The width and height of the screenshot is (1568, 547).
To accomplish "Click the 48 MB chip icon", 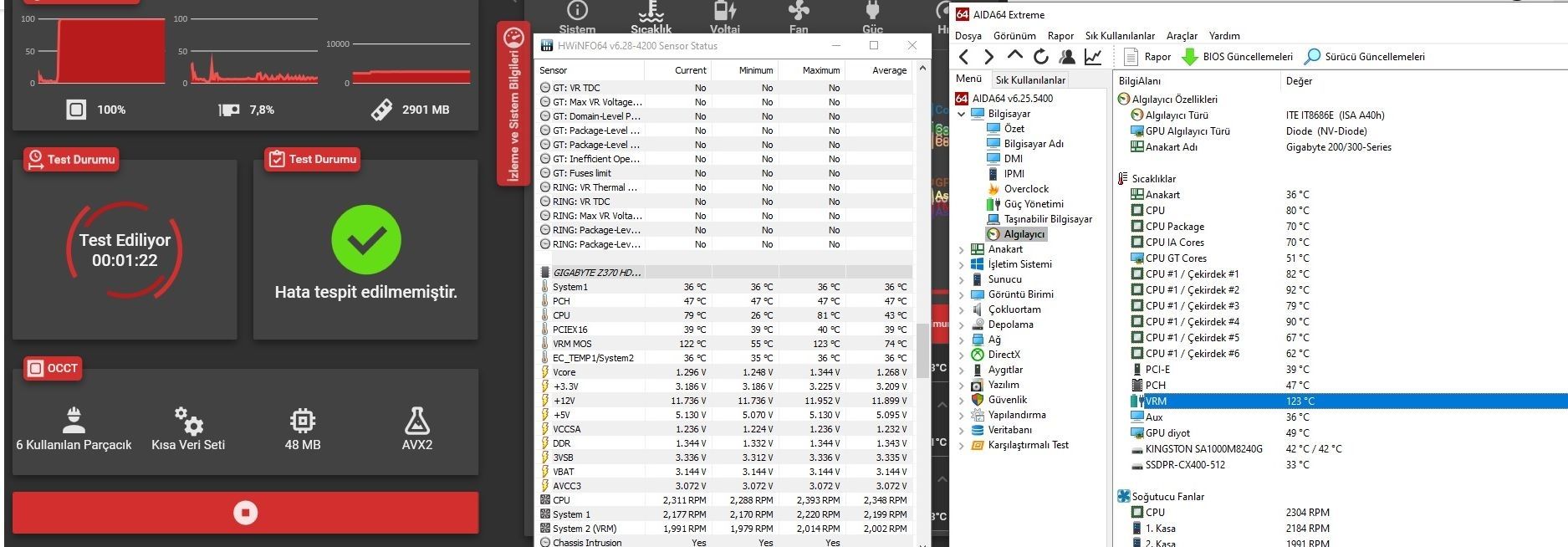I will point(302,420).
